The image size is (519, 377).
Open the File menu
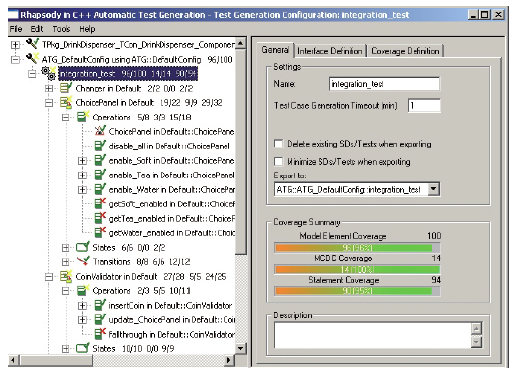[x=16, y=29]
